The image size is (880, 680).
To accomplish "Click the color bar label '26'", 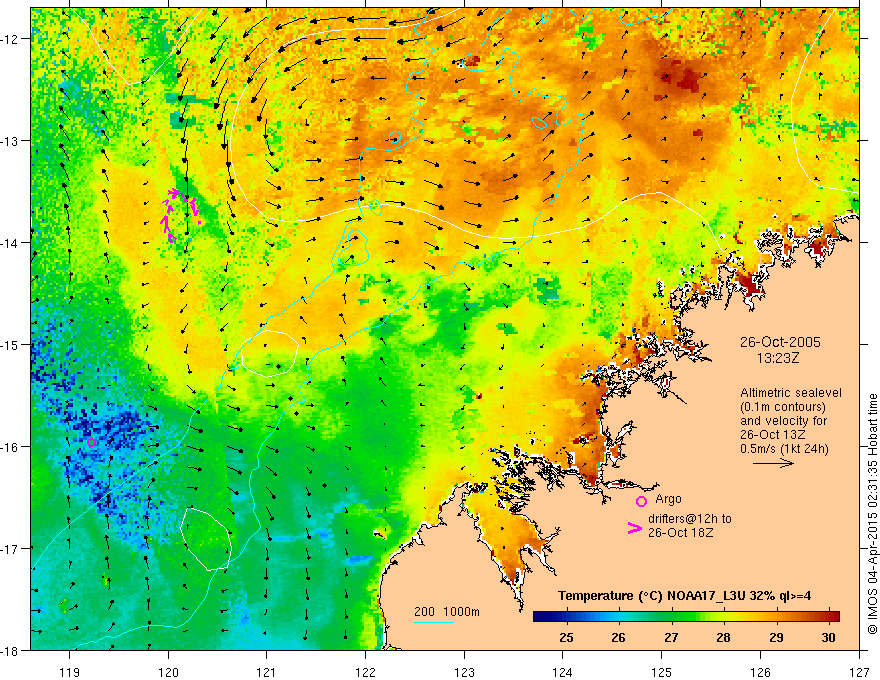I will pos(618,637).
